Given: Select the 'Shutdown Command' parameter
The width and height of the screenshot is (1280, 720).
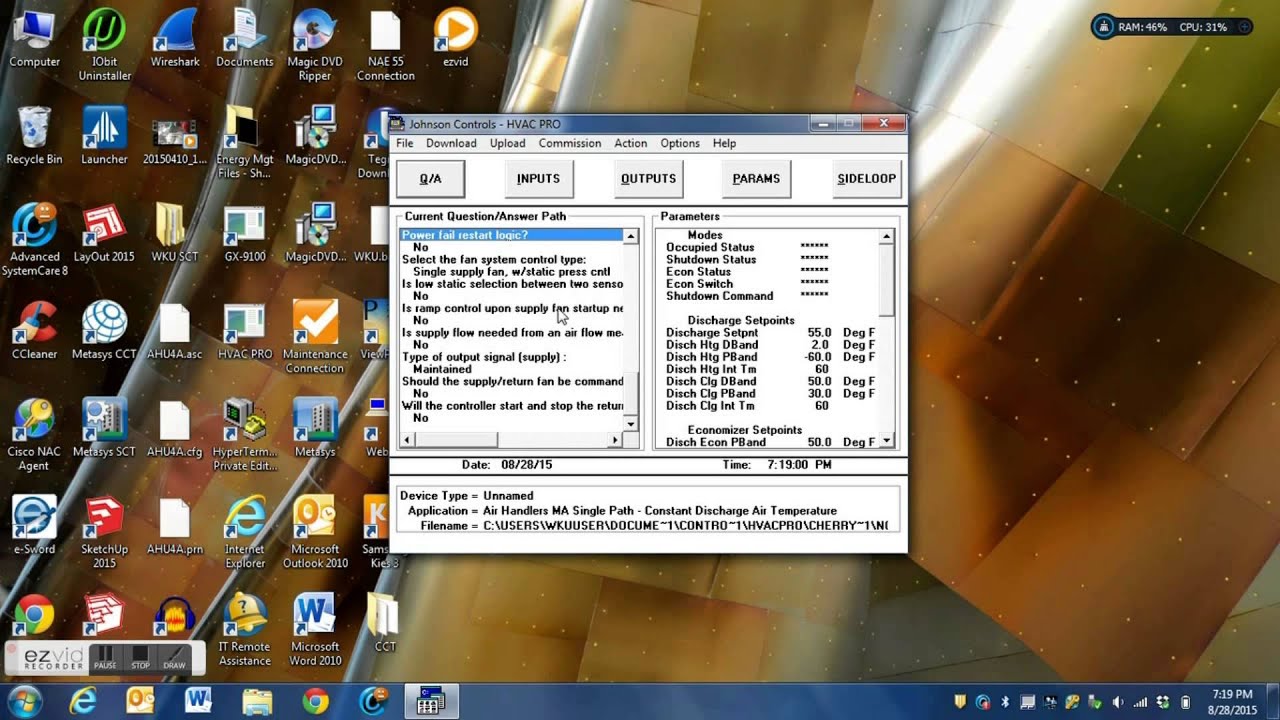Looking at the screenshot, I should (x=720, y=296).
